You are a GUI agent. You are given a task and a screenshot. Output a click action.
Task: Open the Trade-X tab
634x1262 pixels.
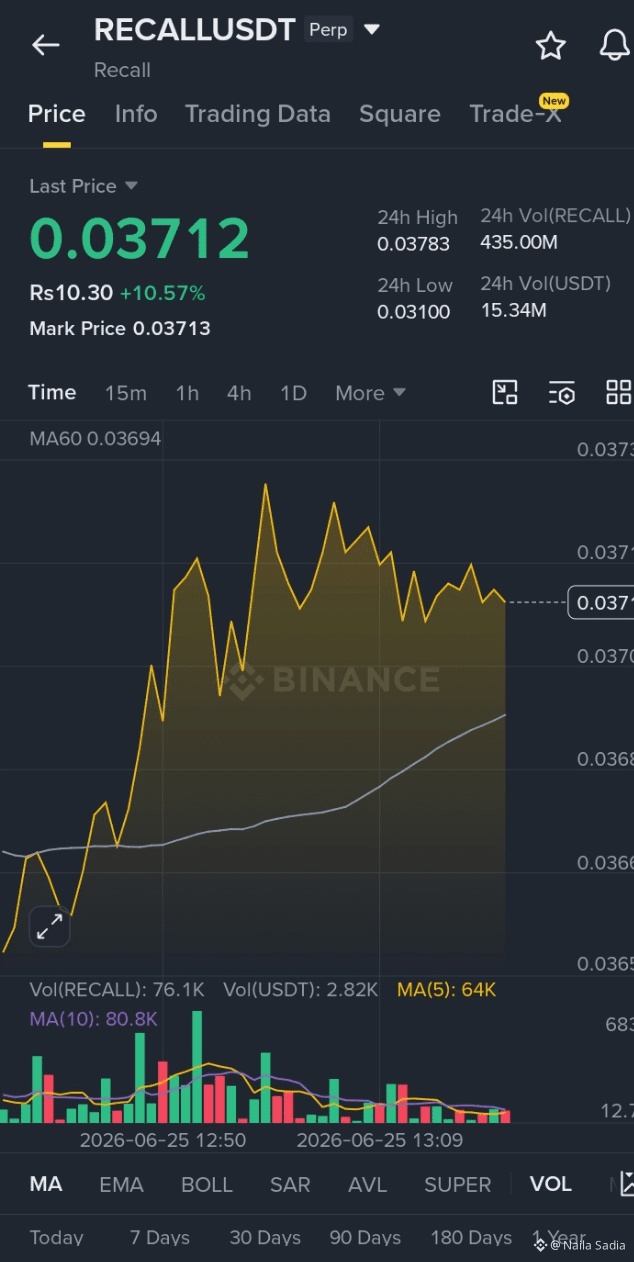[x=516, y=114]
